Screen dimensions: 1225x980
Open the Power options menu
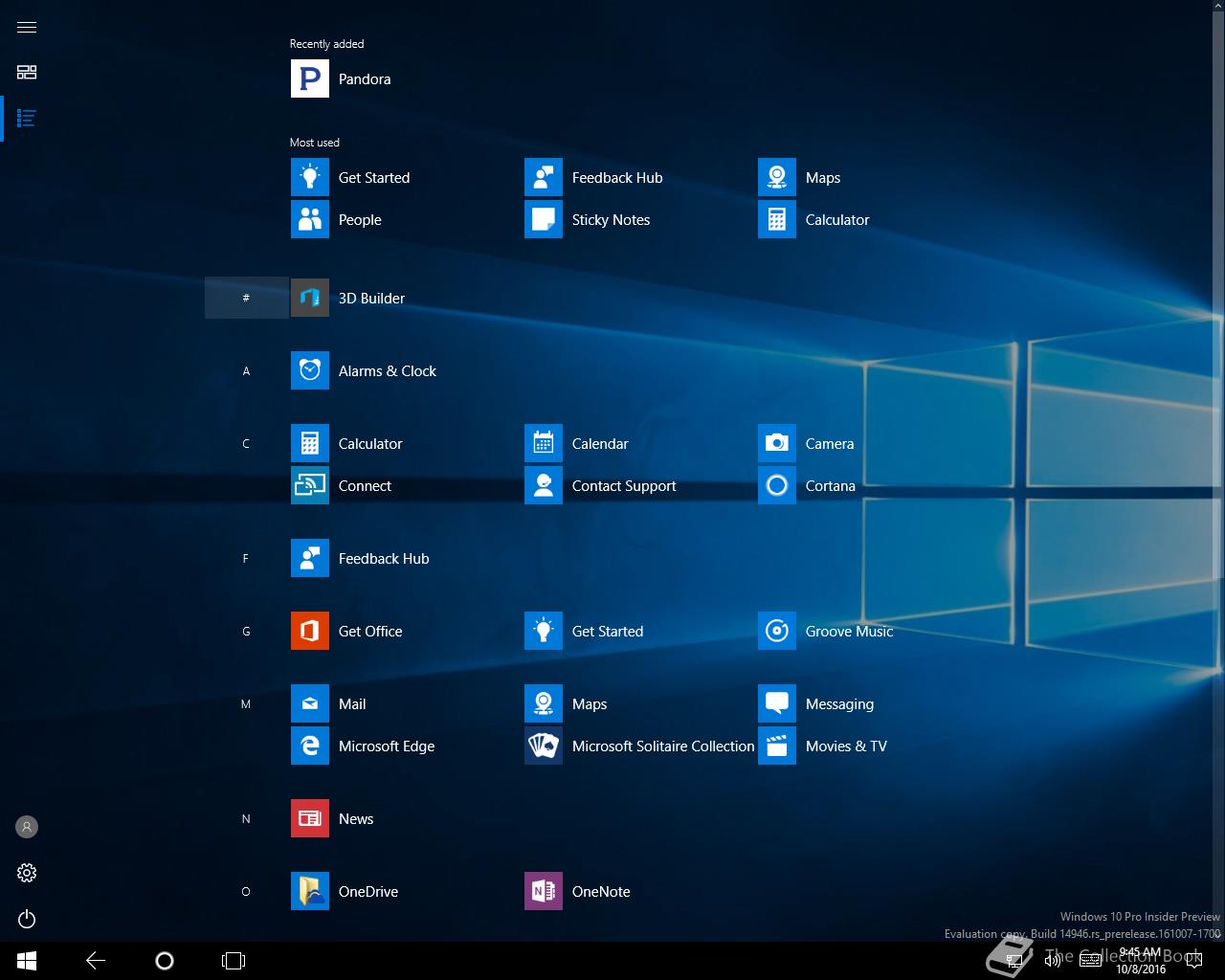27,919
